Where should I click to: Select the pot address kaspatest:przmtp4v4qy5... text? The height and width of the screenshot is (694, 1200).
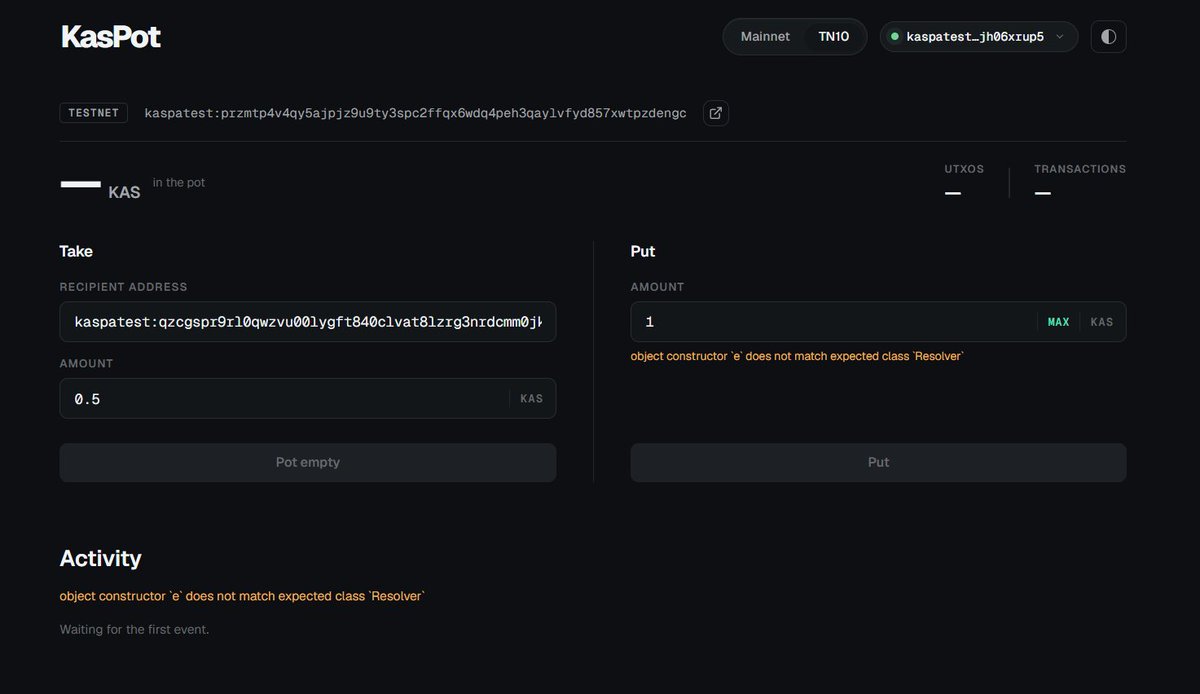tap(415, 113)
